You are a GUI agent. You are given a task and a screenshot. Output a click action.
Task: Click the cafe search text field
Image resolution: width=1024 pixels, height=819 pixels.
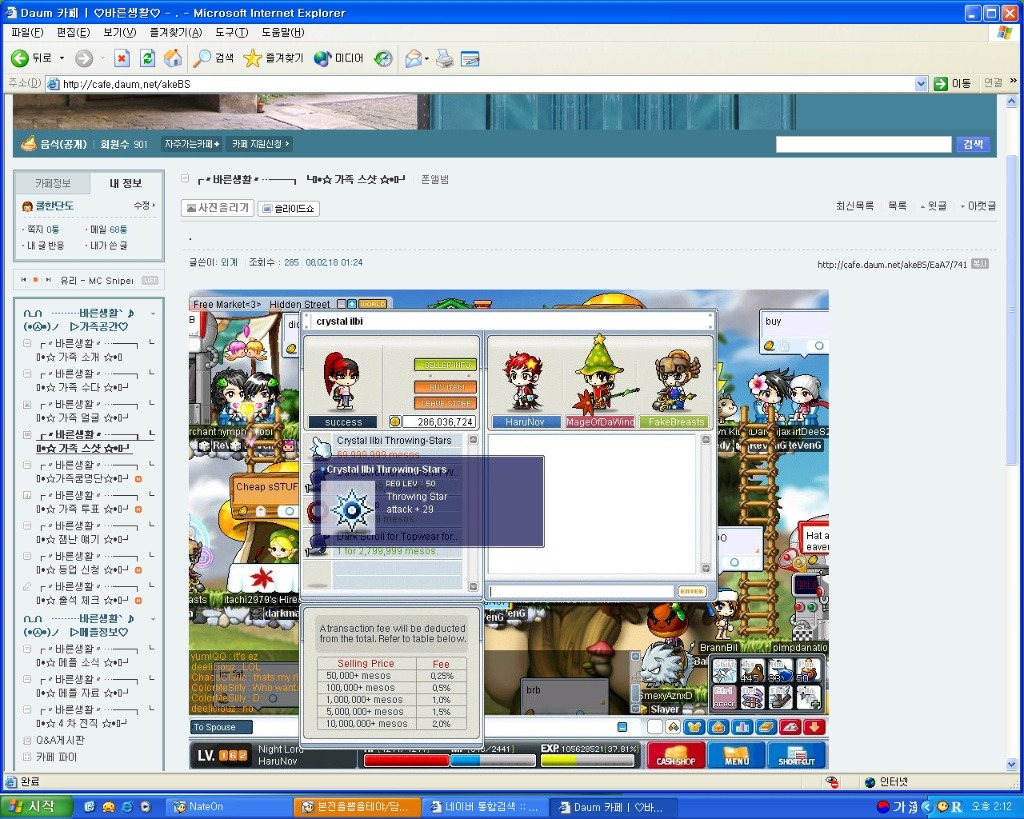pos(863,144)
